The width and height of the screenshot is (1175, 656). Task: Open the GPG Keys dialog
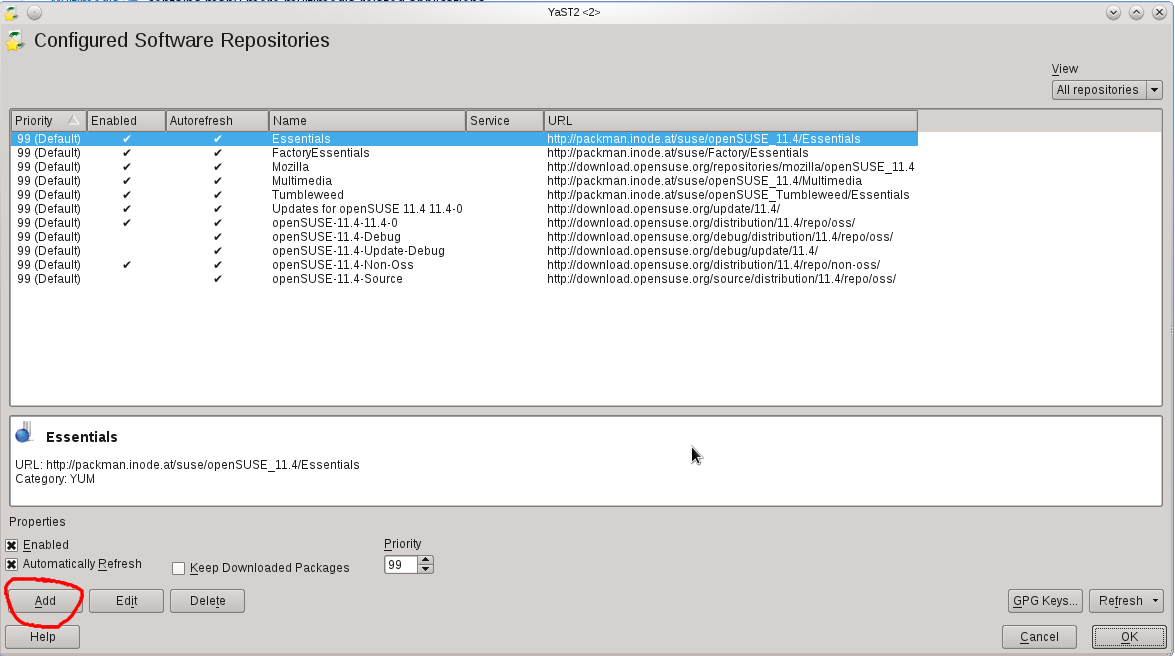(1045, 601)
